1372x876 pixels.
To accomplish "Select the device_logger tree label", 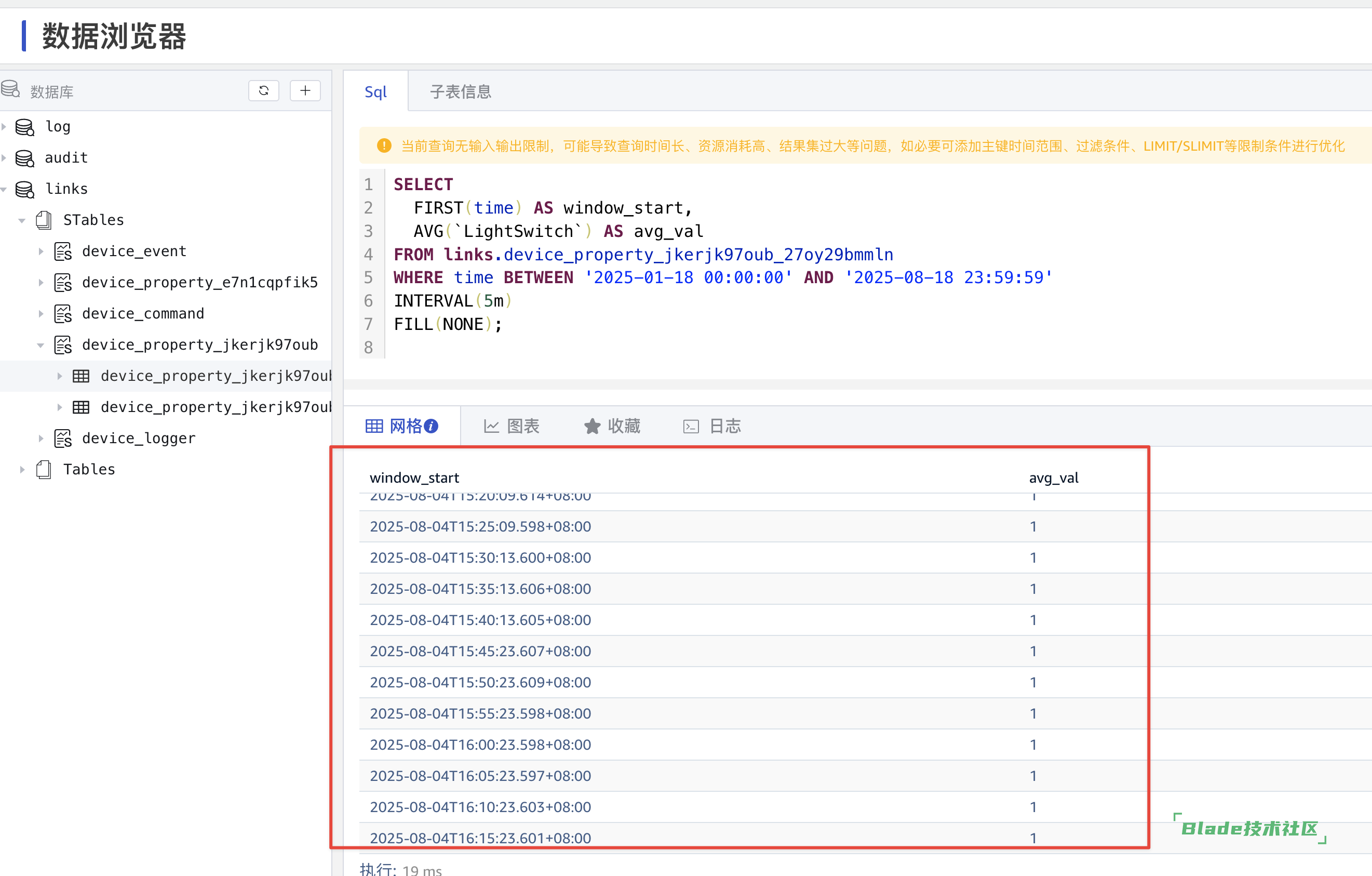I will 139,439.
